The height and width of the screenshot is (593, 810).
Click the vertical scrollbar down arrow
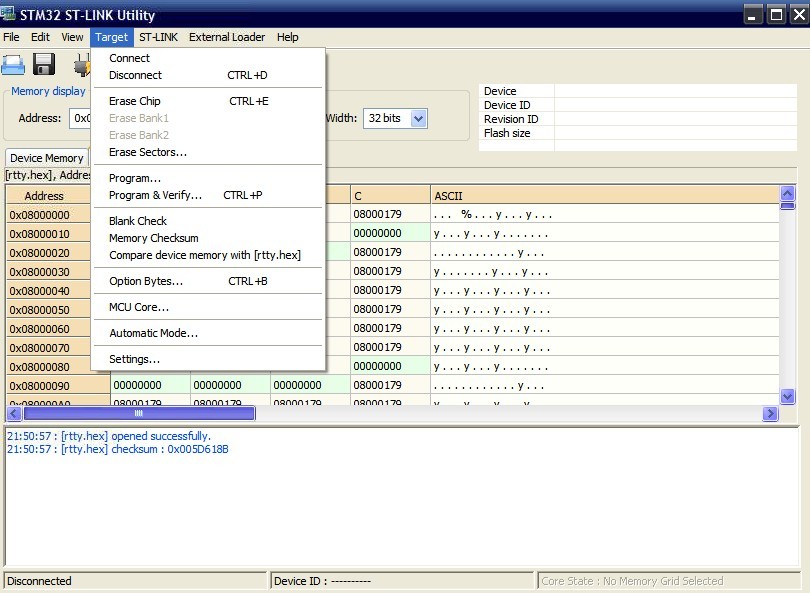tap(787, 396)
